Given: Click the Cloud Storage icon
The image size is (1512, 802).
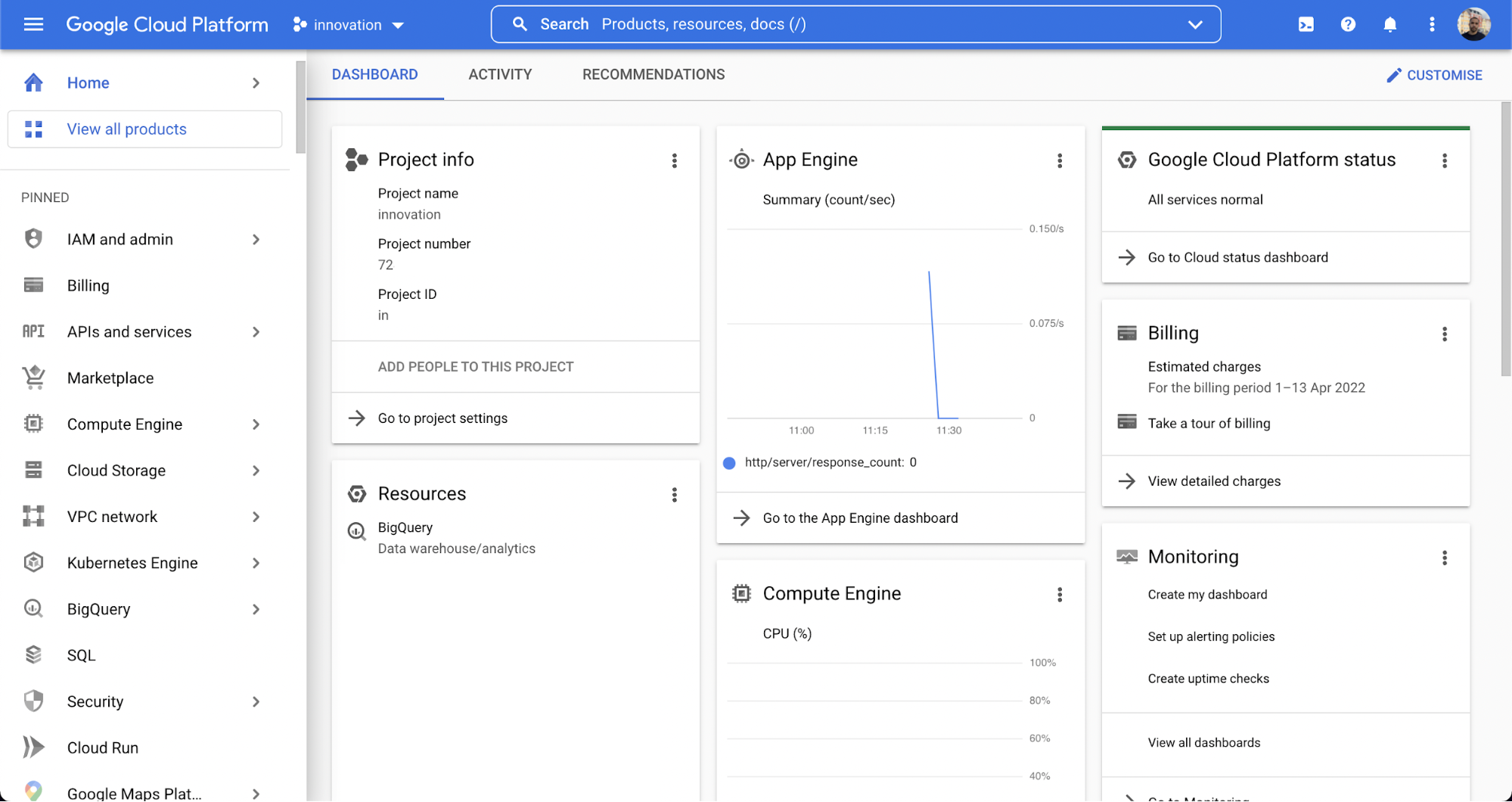Looking at the screenshot, I should tap(33, 470).
